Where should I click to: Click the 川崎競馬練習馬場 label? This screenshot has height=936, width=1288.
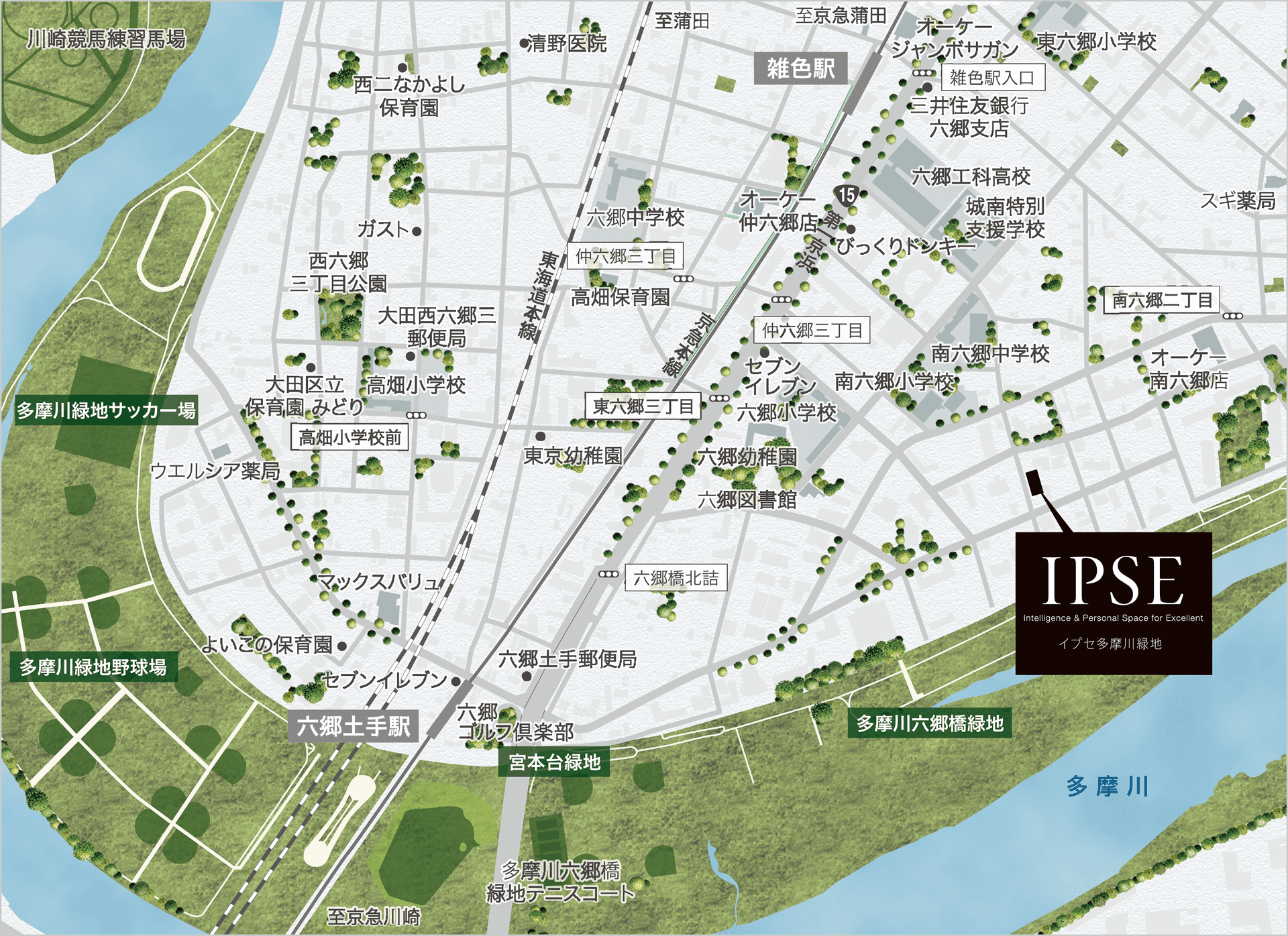[106, 40]
